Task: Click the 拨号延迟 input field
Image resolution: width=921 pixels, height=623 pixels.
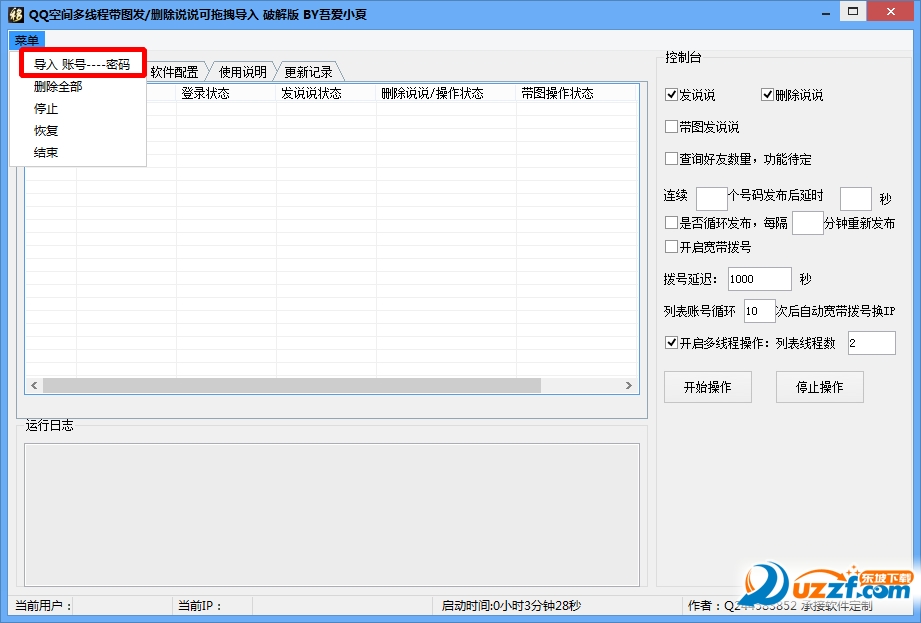Action: coord(759,279)
